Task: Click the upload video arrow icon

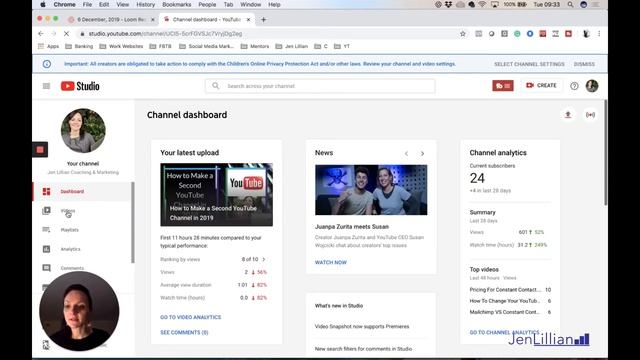Action: [568, 115]
